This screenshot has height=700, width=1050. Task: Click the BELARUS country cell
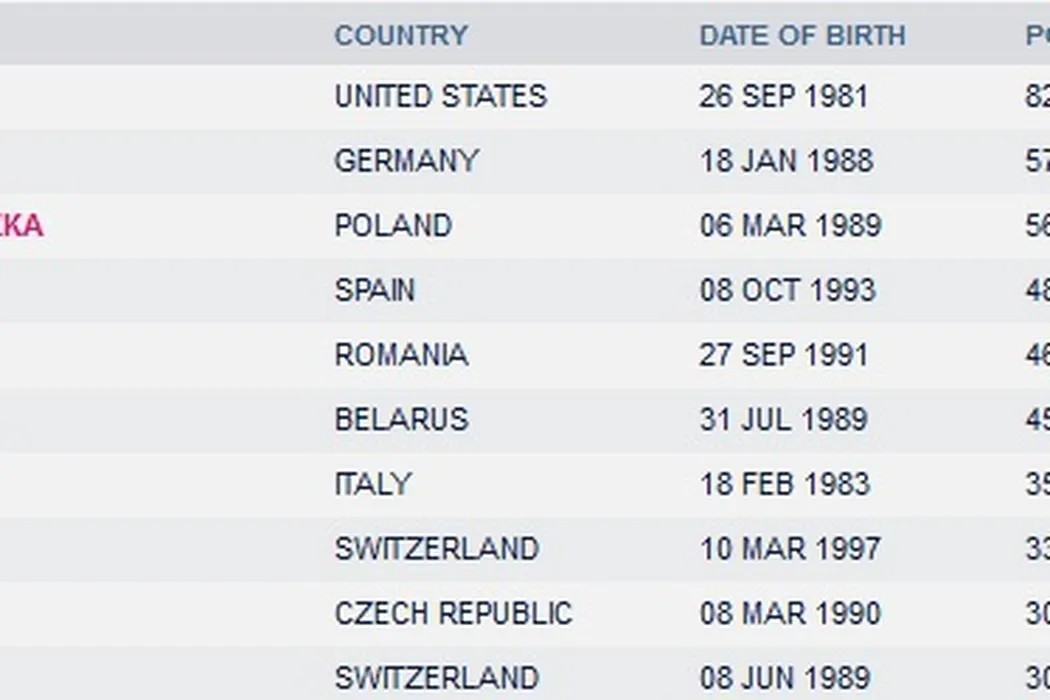[401, 419]
